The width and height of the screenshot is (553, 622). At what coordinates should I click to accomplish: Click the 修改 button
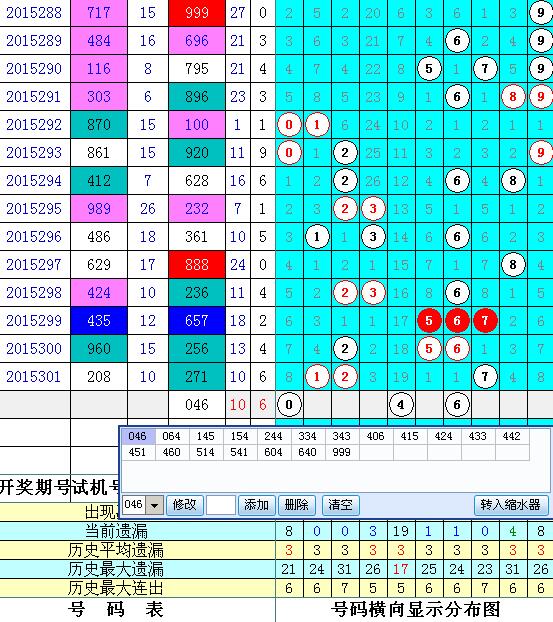[x=184, y=505]
